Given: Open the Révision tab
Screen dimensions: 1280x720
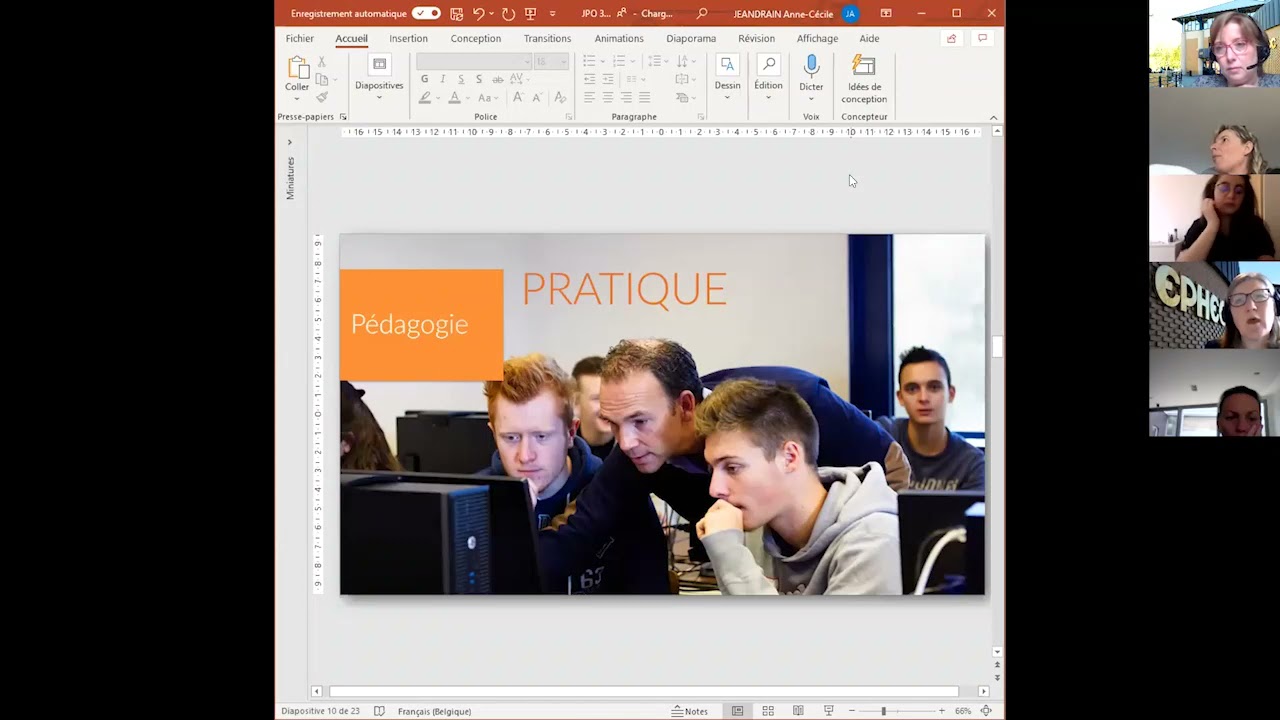Looking at the screenshot, I should (x=756, y=38).
